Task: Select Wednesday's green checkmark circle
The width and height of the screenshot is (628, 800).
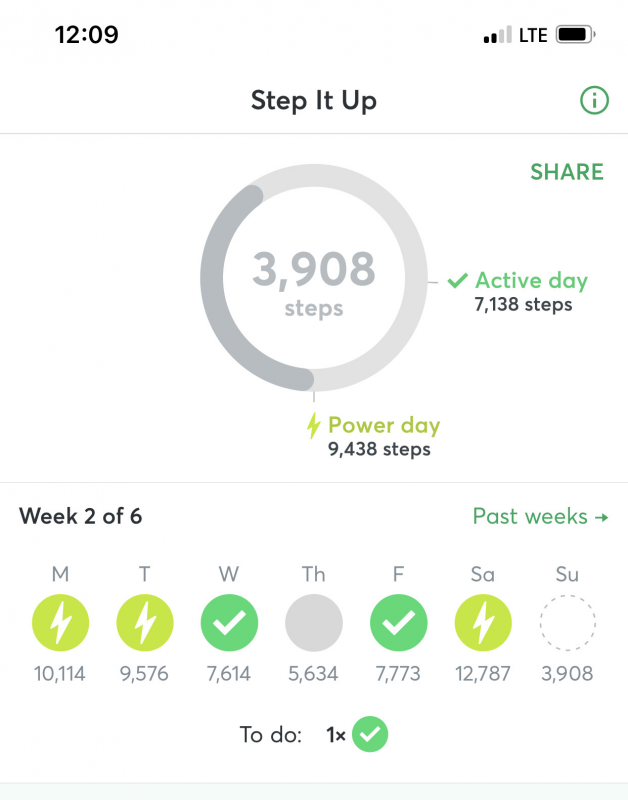Action: pyautogui.click(x=230, y=622)
